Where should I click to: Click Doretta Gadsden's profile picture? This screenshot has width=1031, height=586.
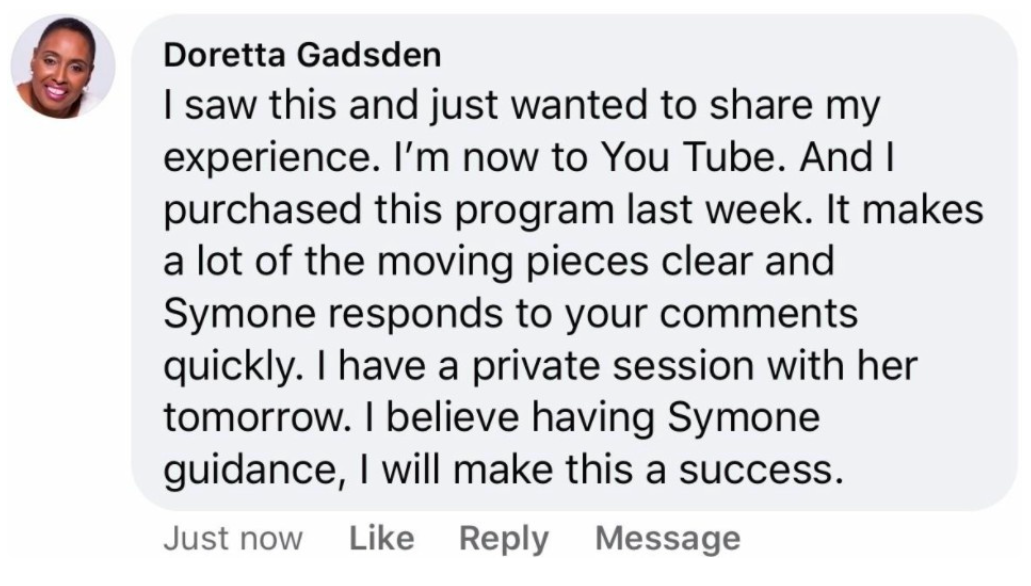[x=62, y=67]
